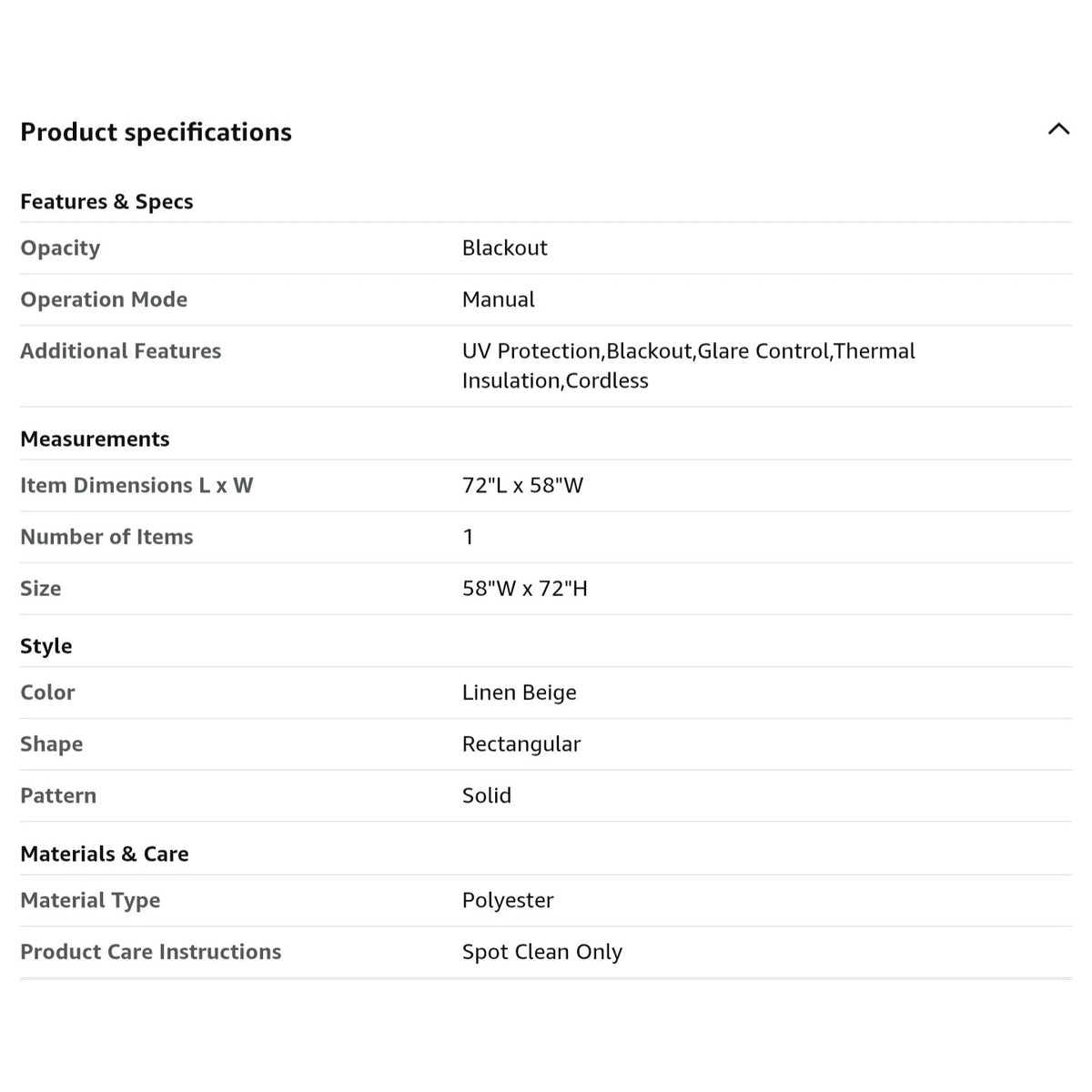Collapse the Product specifications chevron
This screenshot has width=1092, height=1092.
coord(1058,129)
